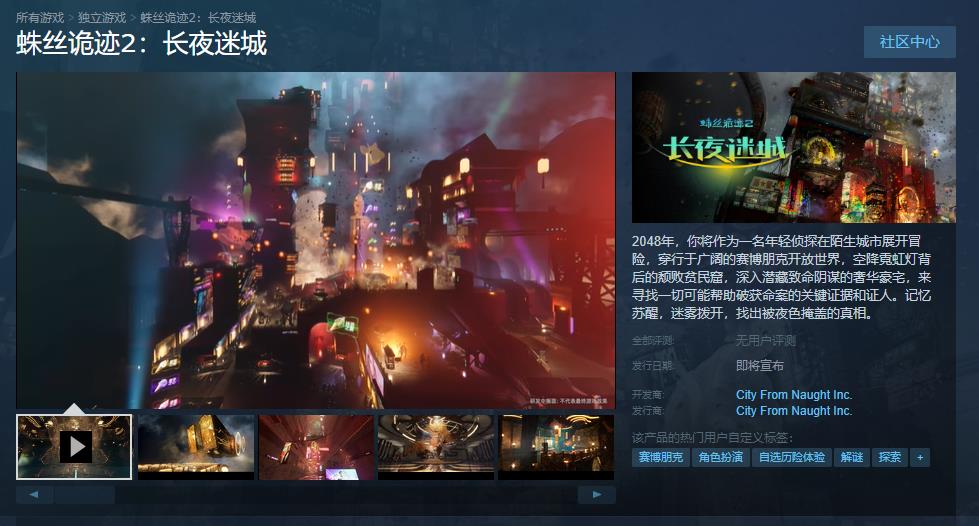Open the 独立游戏 breadcrumb link

point(102,17)
